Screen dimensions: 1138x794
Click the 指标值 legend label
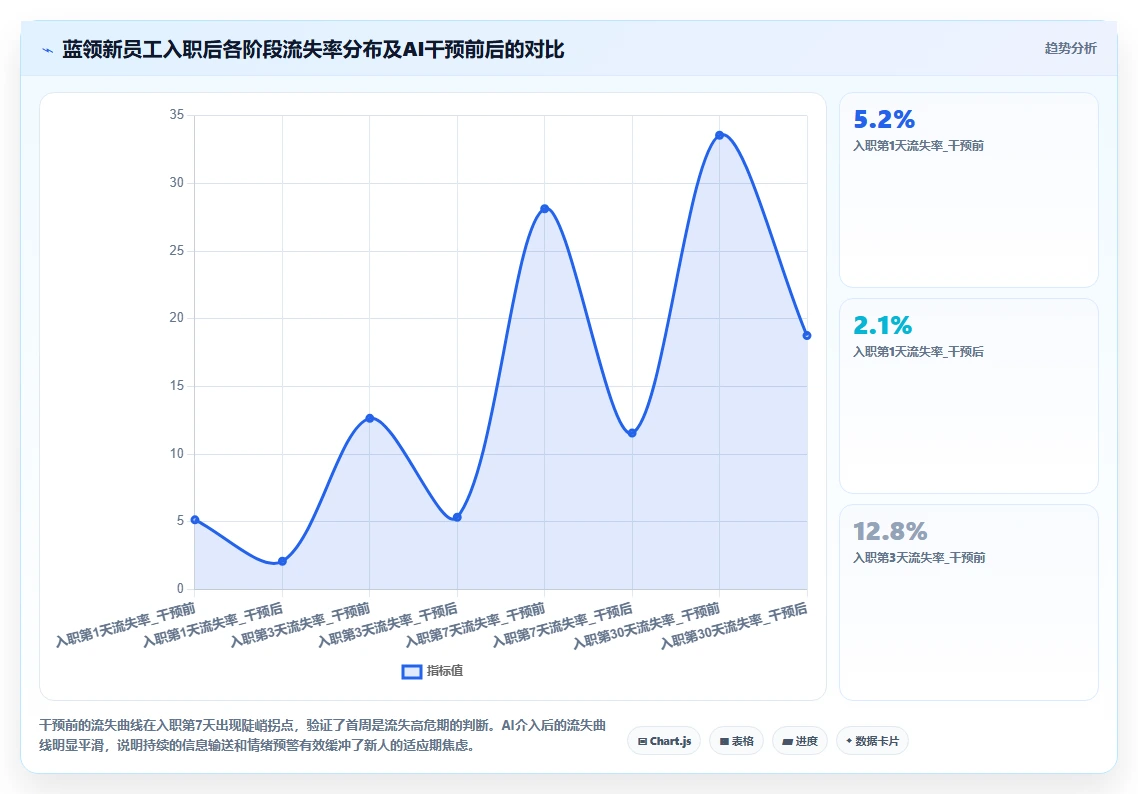(444, 671)
